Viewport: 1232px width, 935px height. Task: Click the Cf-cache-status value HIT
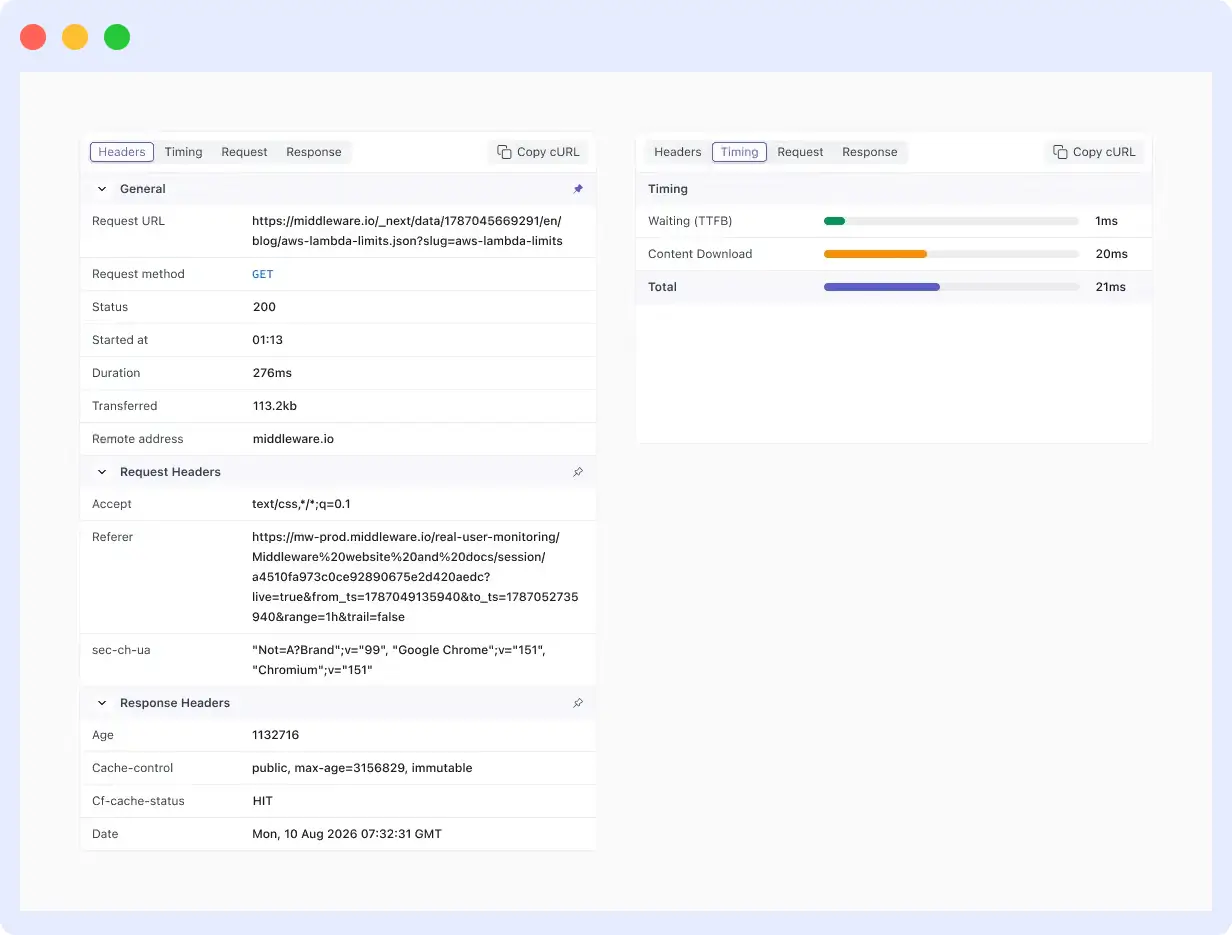tap(262, 801)
